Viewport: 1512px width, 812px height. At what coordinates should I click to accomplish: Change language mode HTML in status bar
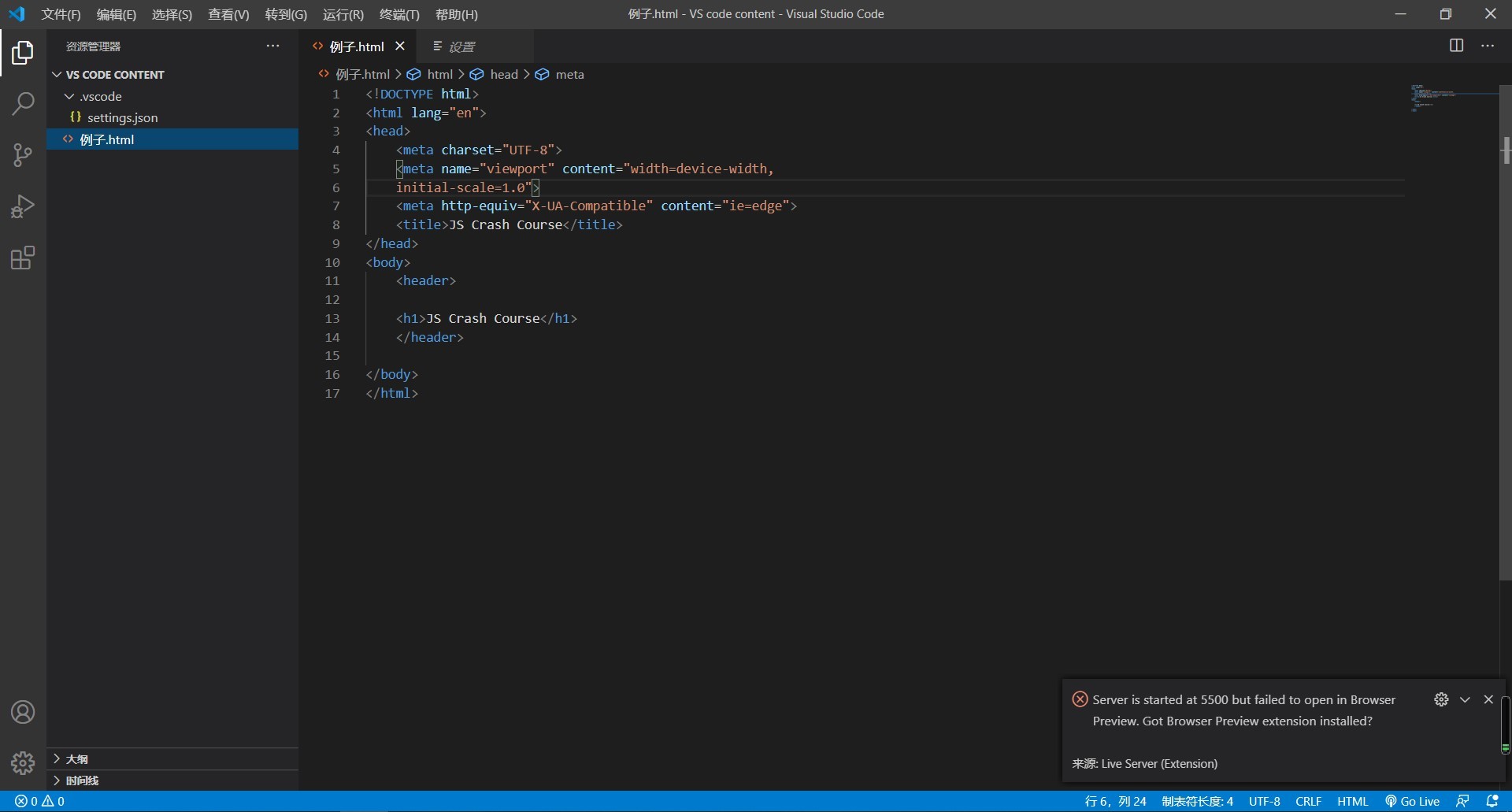[1352, 801]
